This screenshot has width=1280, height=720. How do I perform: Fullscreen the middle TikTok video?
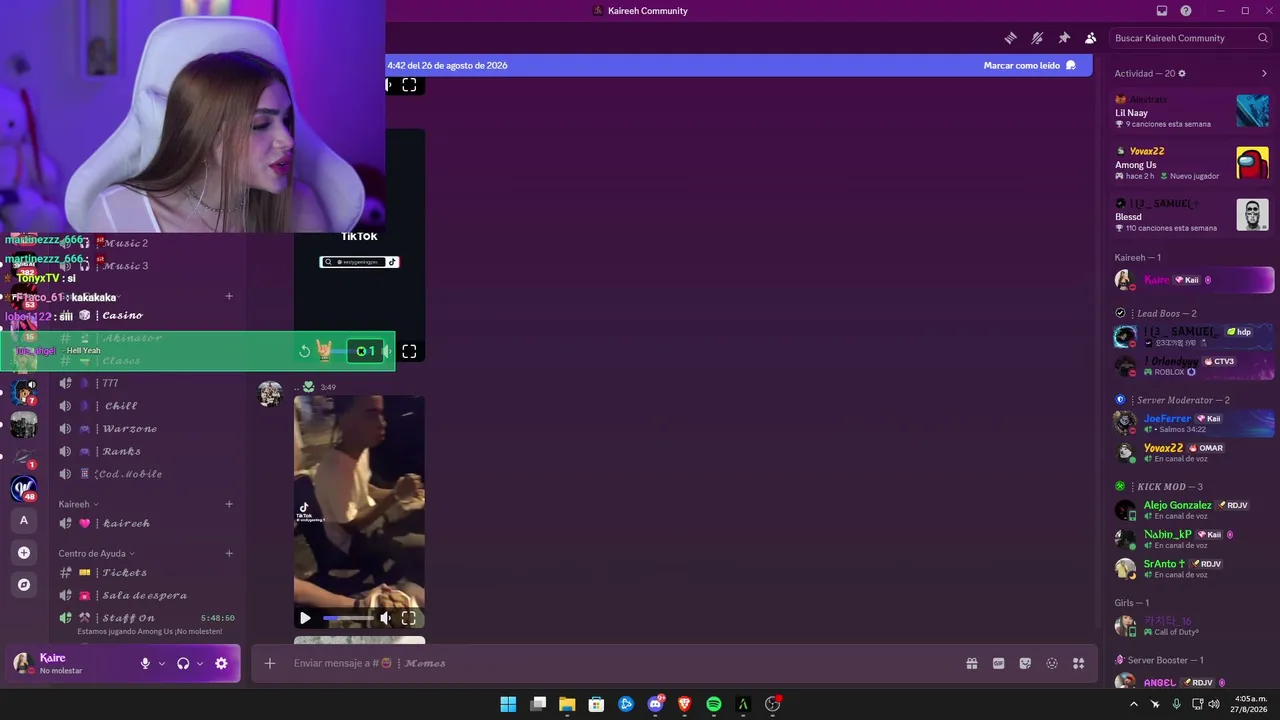click(x=409, y=351)
